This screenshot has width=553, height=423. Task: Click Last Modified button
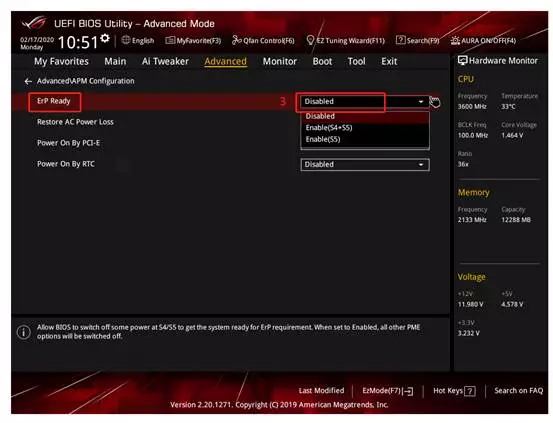pyautogui.click(x=321, y=391)
